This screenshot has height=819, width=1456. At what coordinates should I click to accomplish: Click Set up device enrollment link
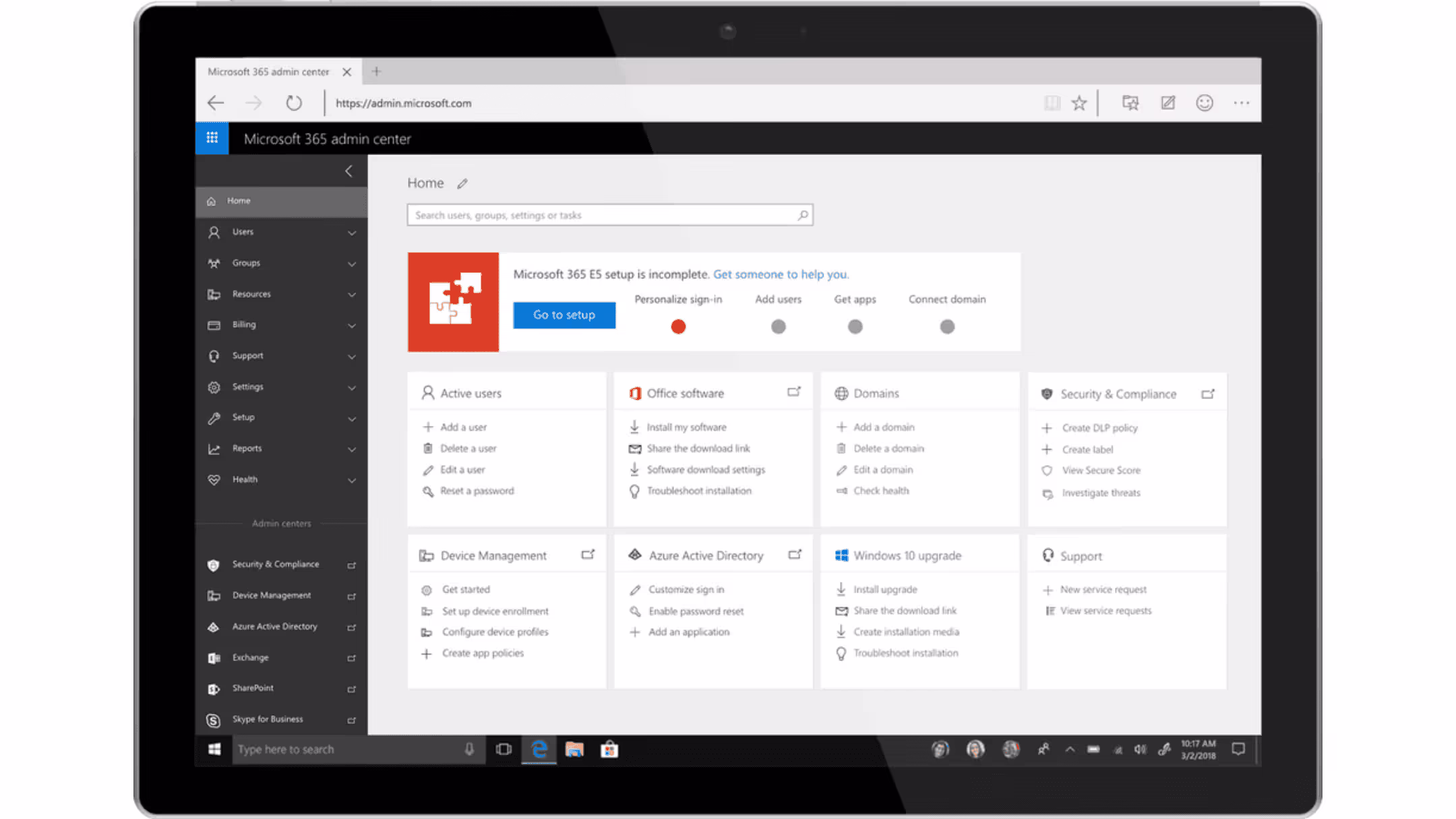pos(495,611)
